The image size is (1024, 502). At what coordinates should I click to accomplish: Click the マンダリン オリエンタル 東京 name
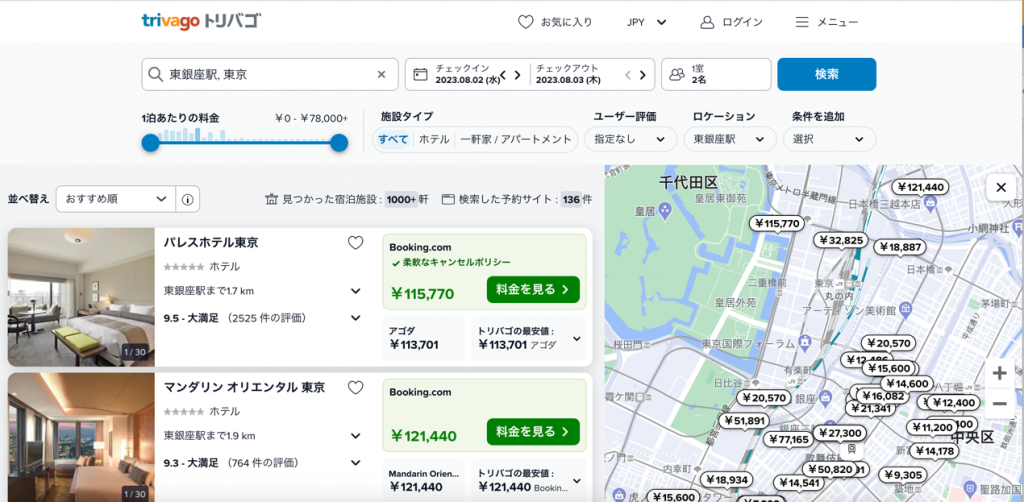click(x=244, y=387)
